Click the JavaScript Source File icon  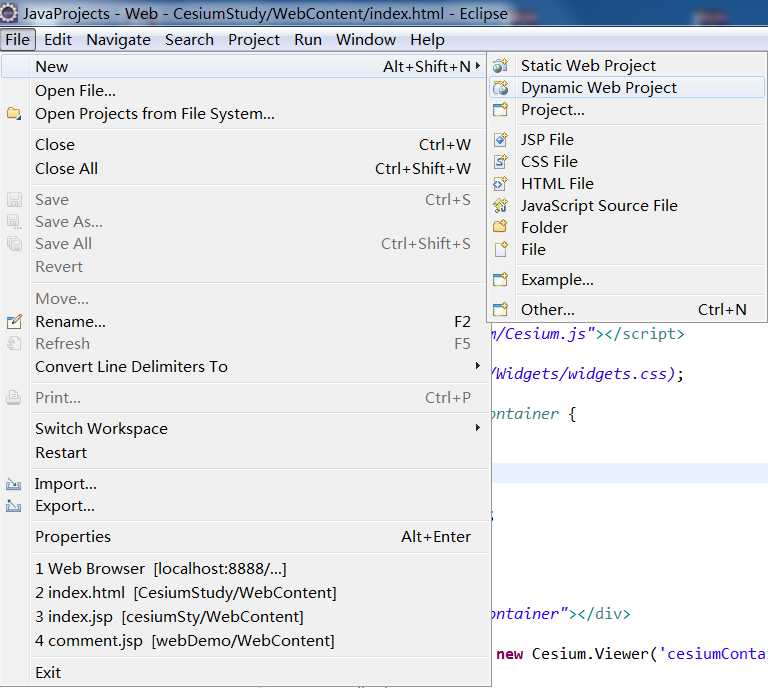[500, 206]
